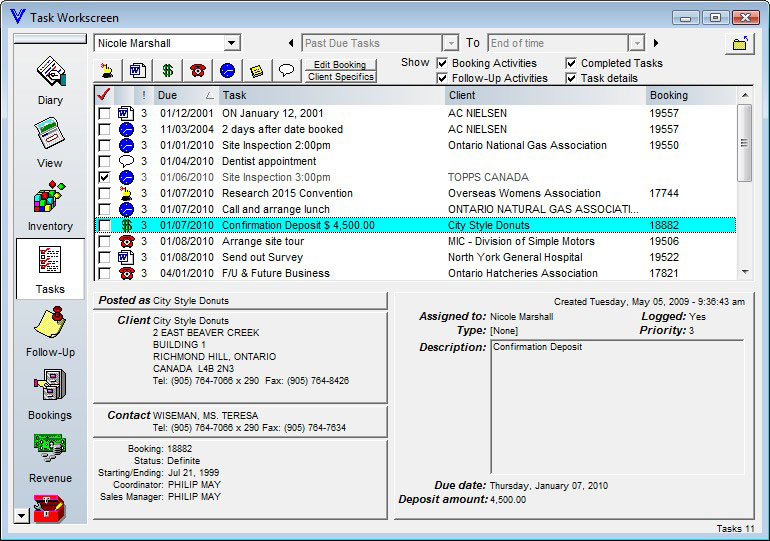Click the Booking column header

(x=690, y=95)
